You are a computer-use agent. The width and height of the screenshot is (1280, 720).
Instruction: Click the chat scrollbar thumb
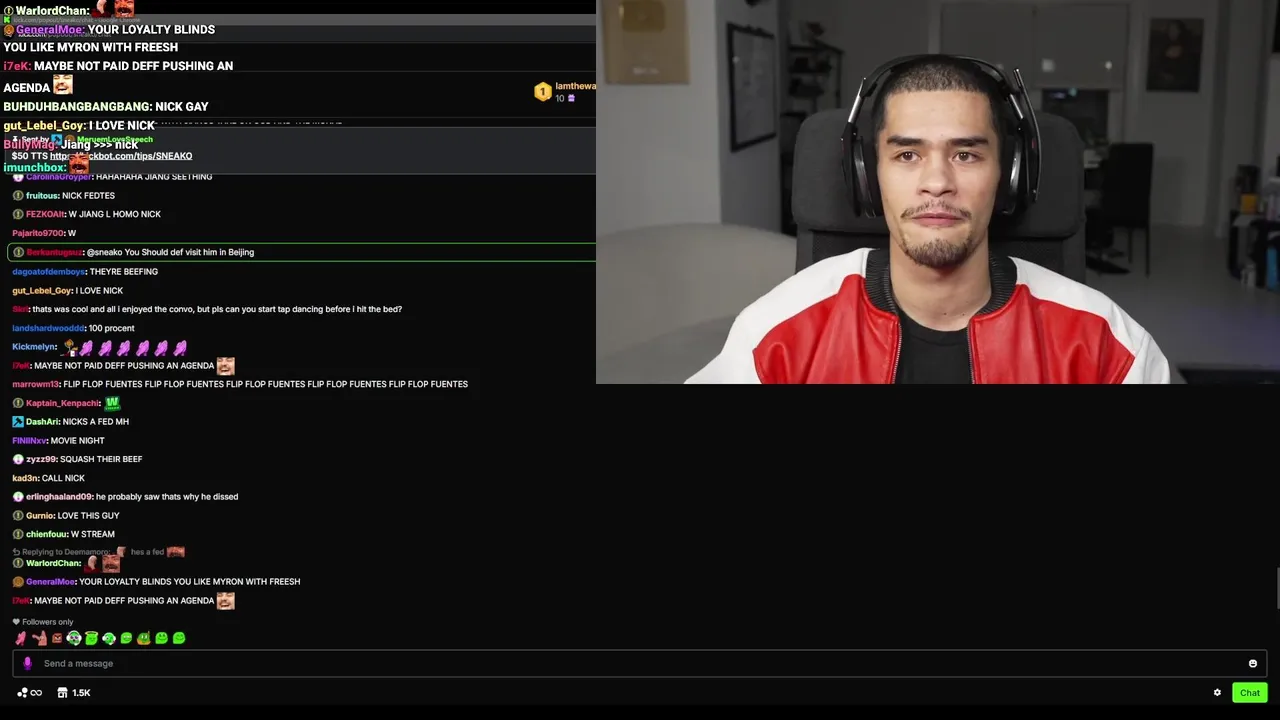click(1277, 587)
